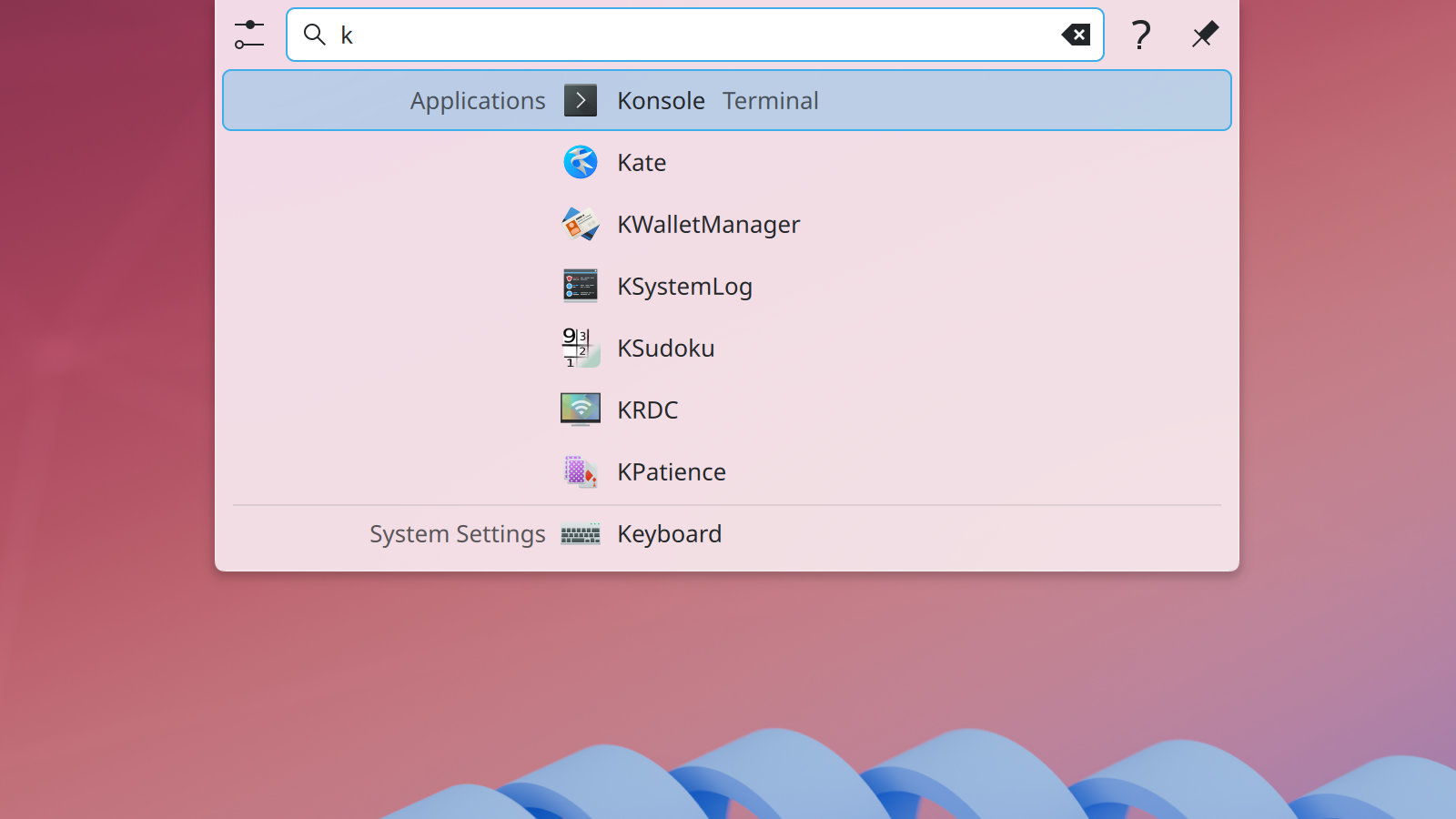Launch Konsole from the results
This screenshot has height=819, width=1456.
[x=662, y=100]
